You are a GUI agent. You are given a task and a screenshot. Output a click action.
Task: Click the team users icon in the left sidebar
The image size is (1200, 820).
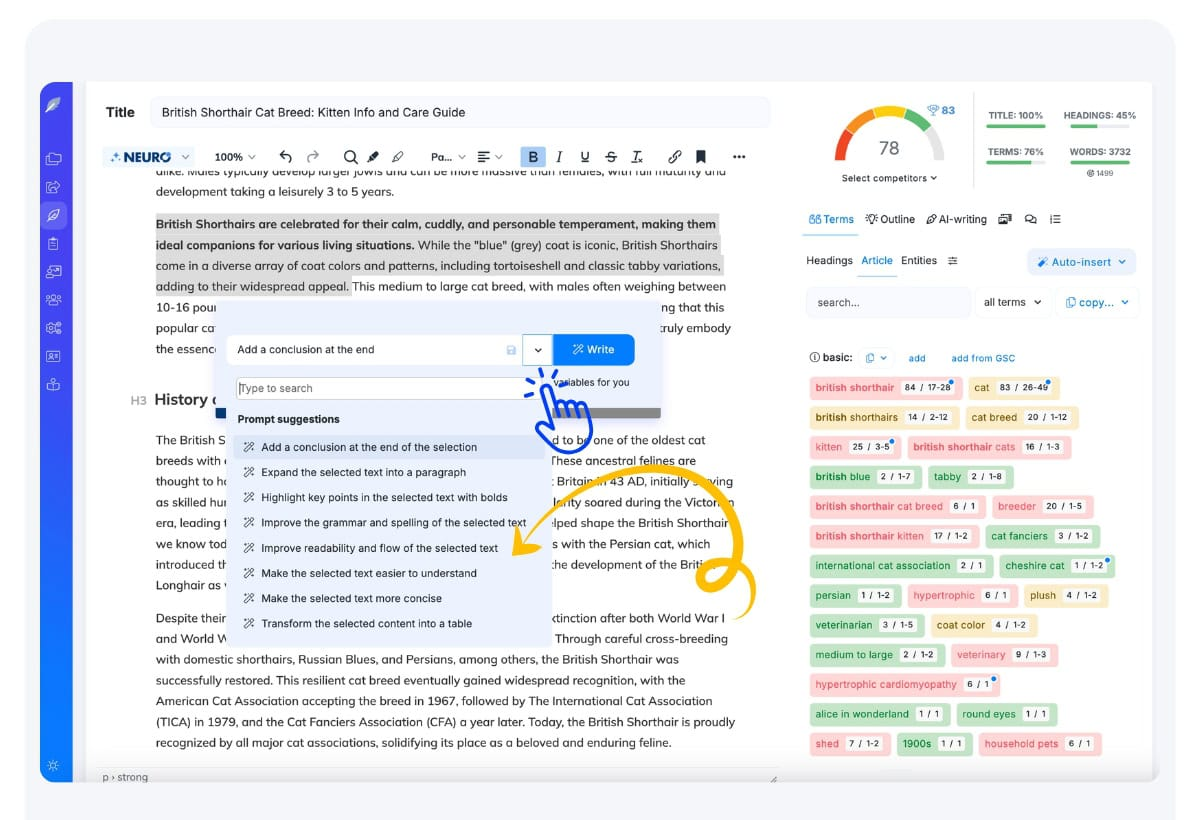(53, 300)
